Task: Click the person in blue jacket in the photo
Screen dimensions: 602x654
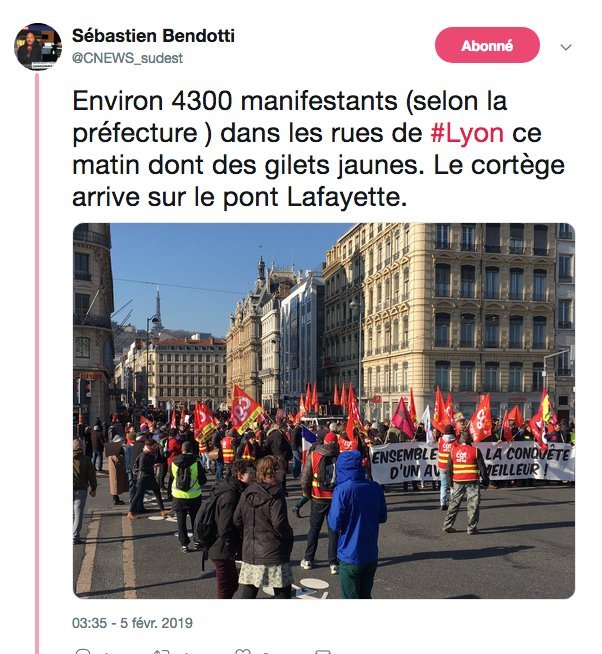Action: pyautogui.click(x=357, y=523)
